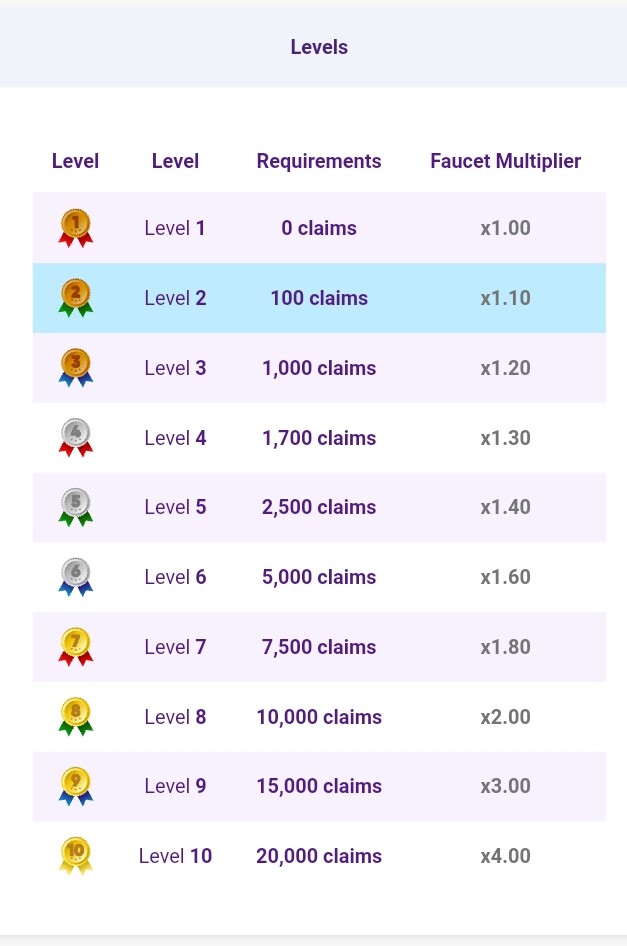Select the Level 3 medal with blue ribbon

click(75, 367)
